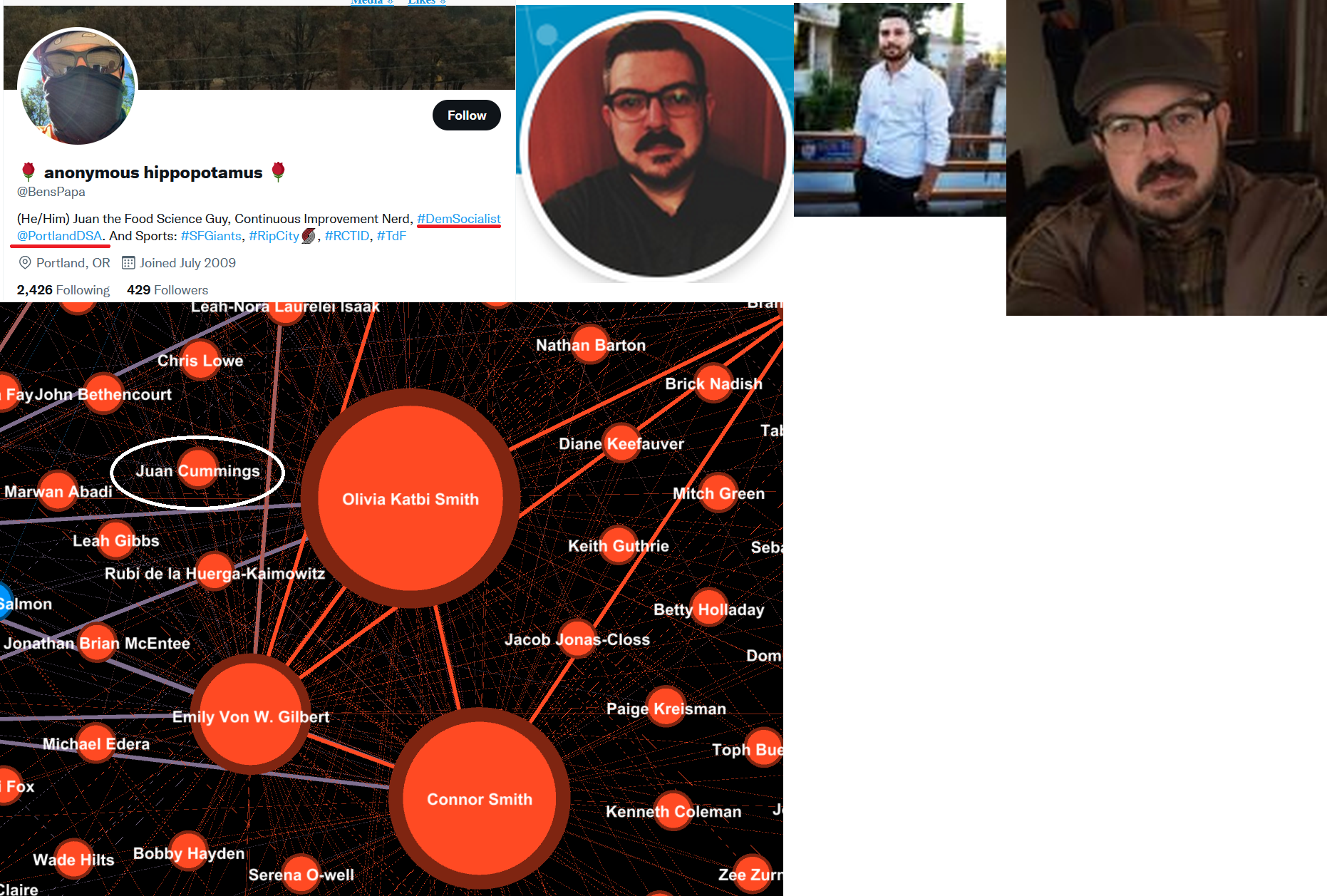Select the Diane Keefauver node
This screenshot has height=896, width=1327.
click(621, 443)
